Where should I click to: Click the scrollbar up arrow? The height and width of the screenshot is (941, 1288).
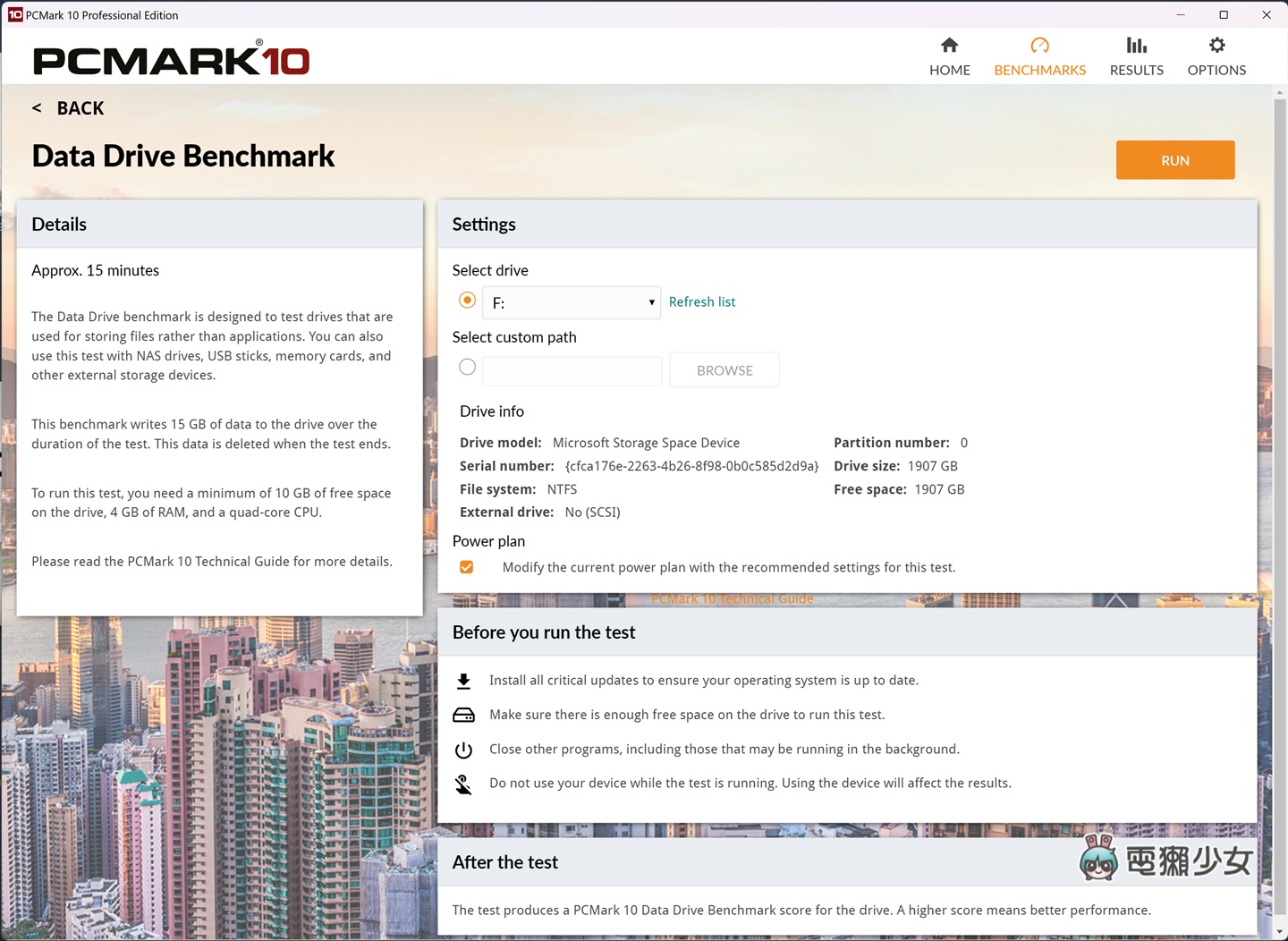point(1280,92)
